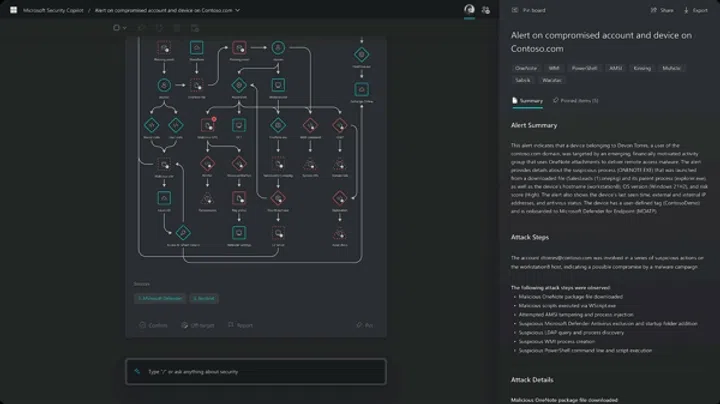
Task: Click the Microsoft Security Copilot breadcrumb
Action: pyautogui.click(x=54, y=10)
